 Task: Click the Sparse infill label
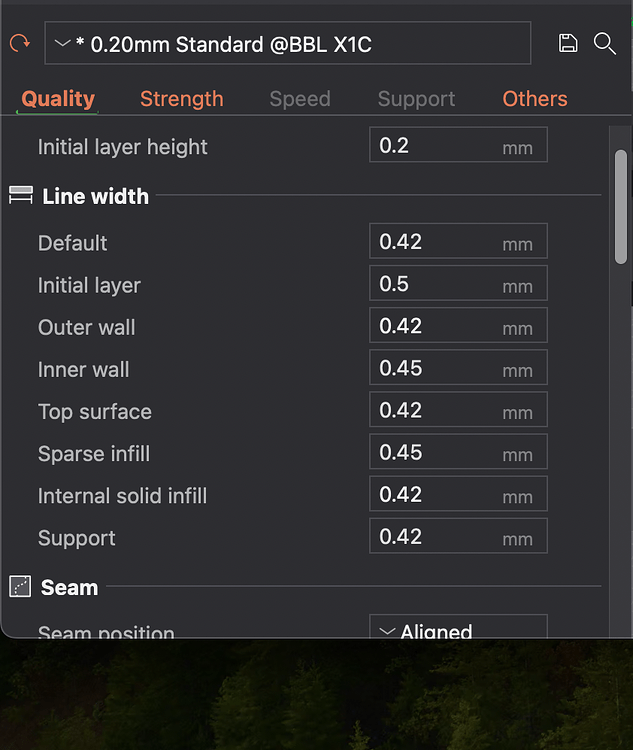click(x=94, y=454)
